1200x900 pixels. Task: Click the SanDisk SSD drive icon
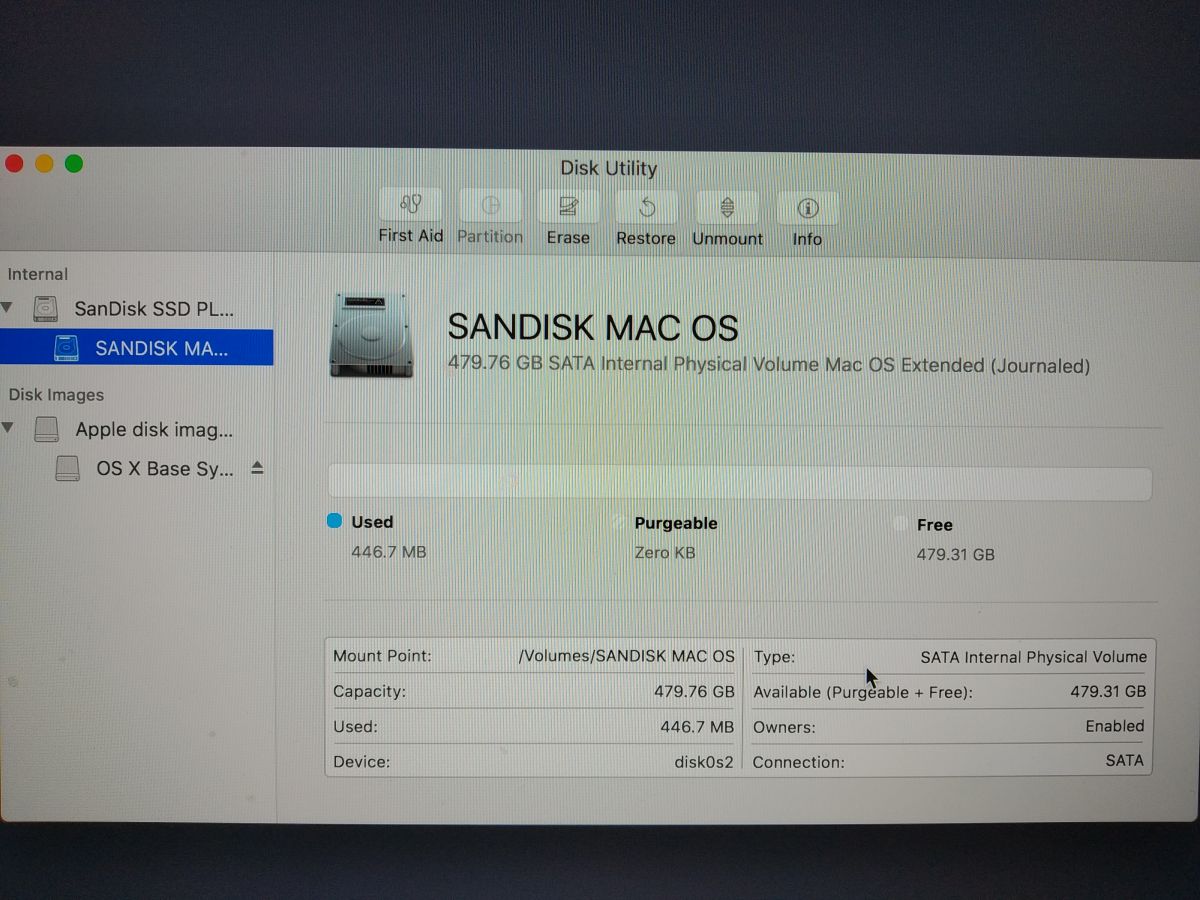pyautogui.click(x=46, y=308)
